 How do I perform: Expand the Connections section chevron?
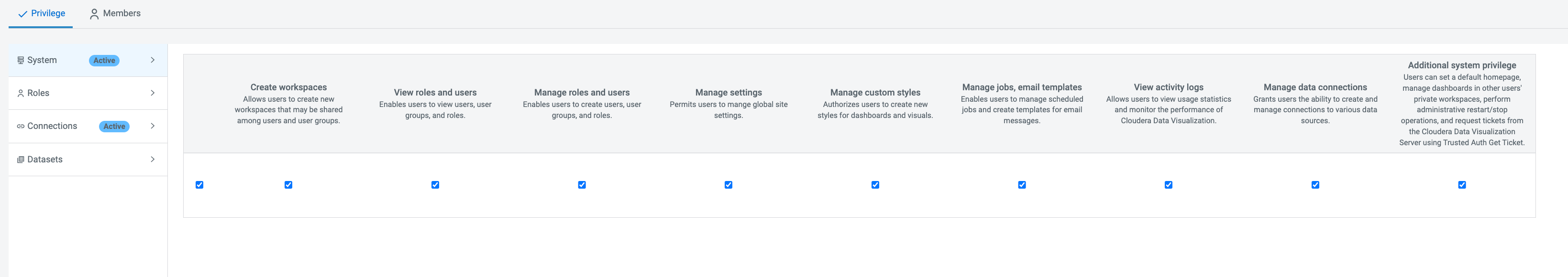coord(153,126)
